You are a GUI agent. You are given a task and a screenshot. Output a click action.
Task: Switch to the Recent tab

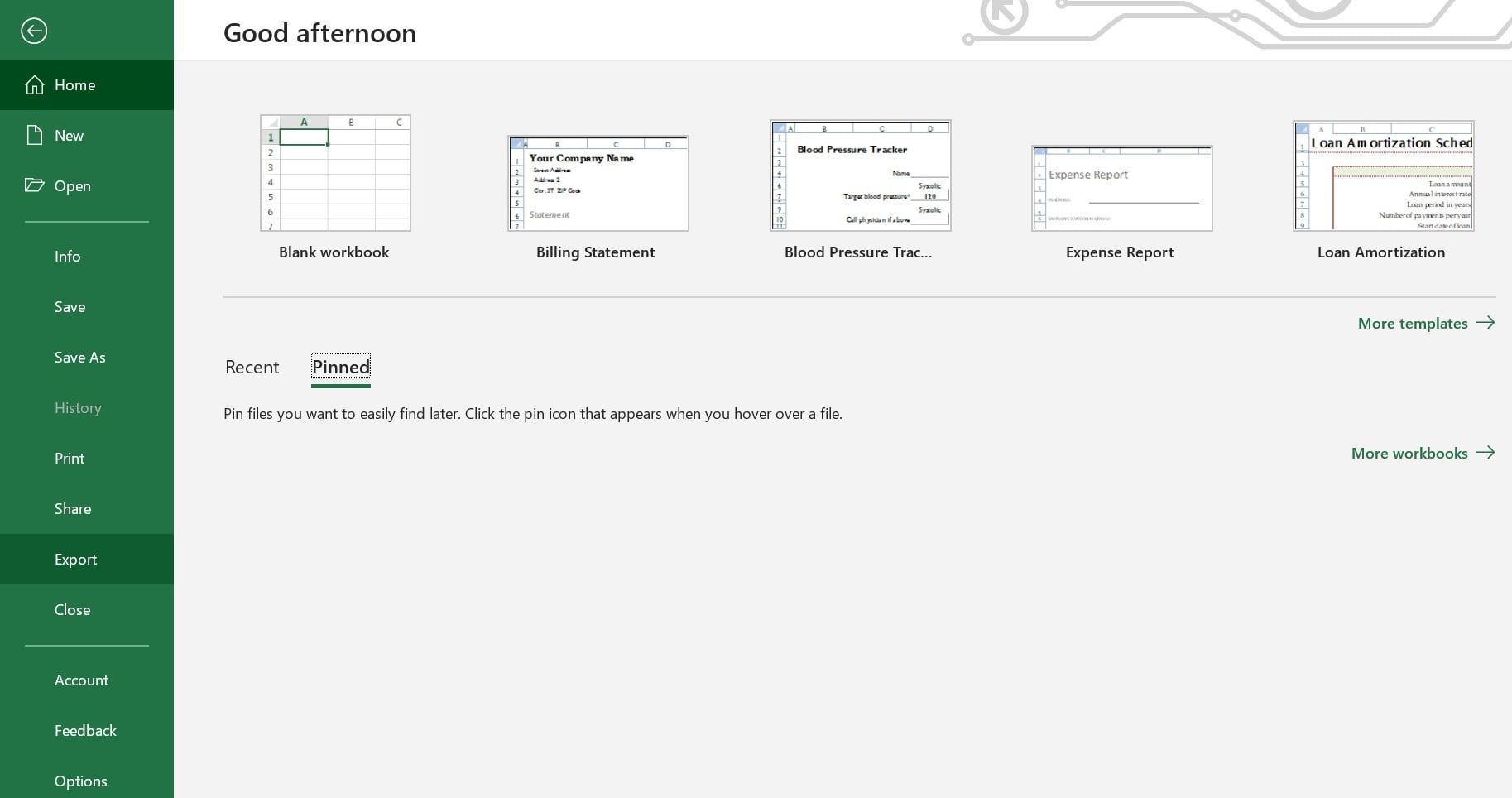click(x=252, y=367)
